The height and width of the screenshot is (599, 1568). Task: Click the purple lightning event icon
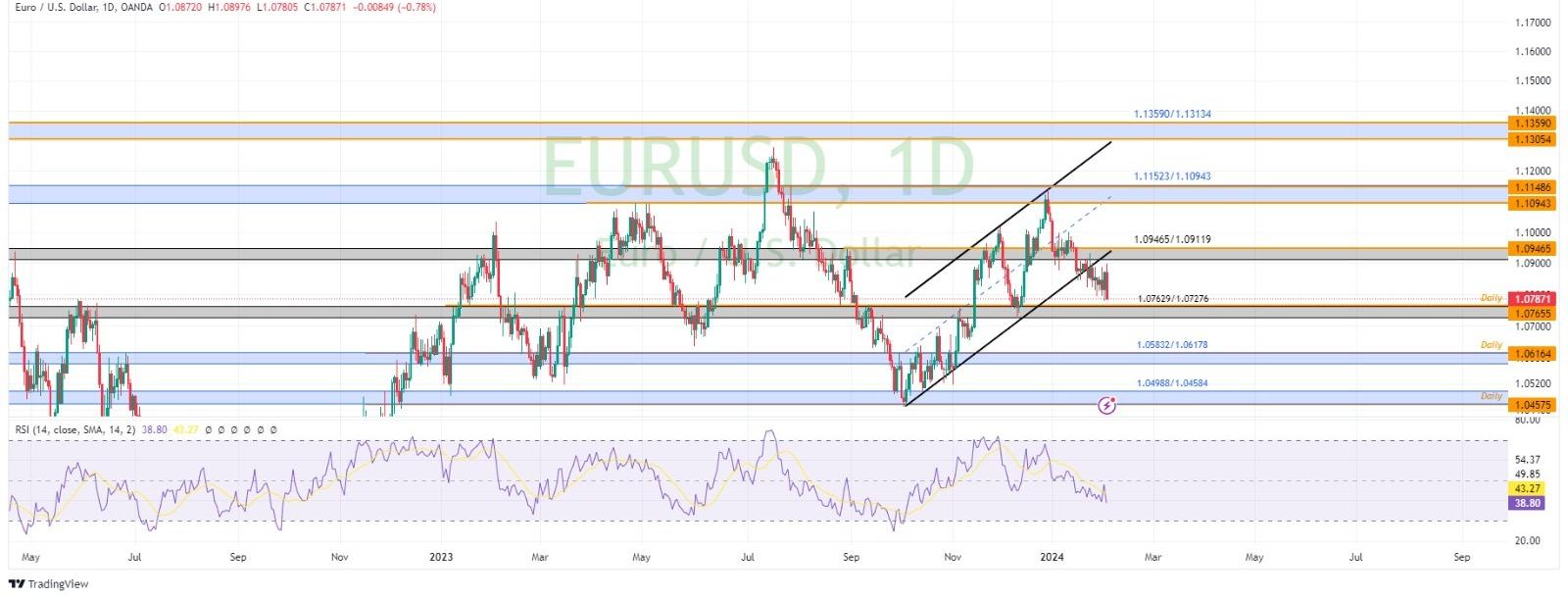[x=1107, y=404]
